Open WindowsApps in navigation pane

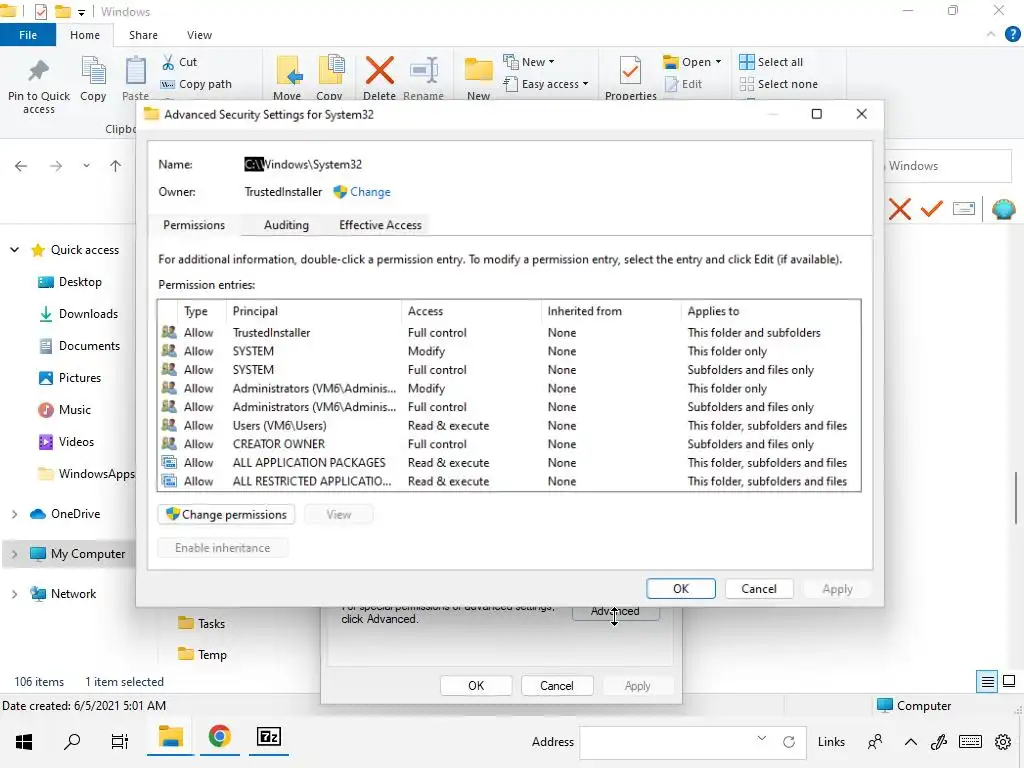(86, 474)
